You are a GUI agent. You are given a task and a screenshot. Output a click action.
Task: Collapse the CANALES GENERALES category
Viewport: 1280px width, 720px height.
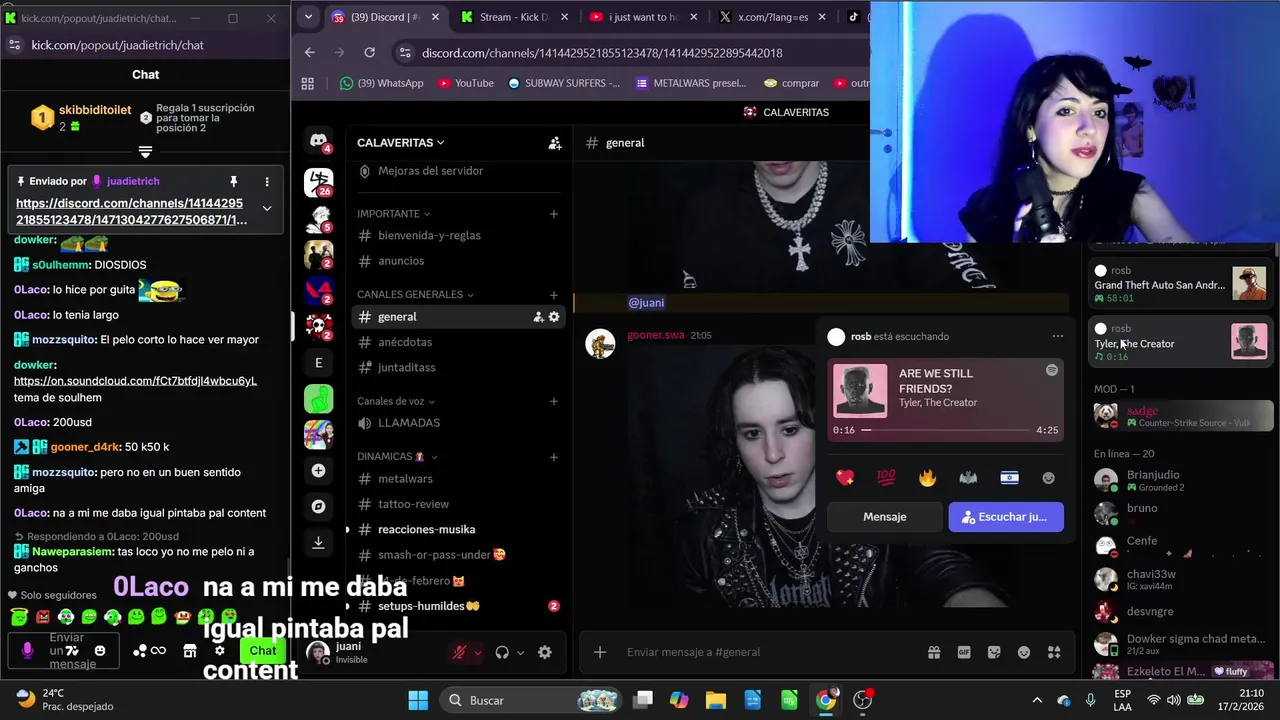415,294
